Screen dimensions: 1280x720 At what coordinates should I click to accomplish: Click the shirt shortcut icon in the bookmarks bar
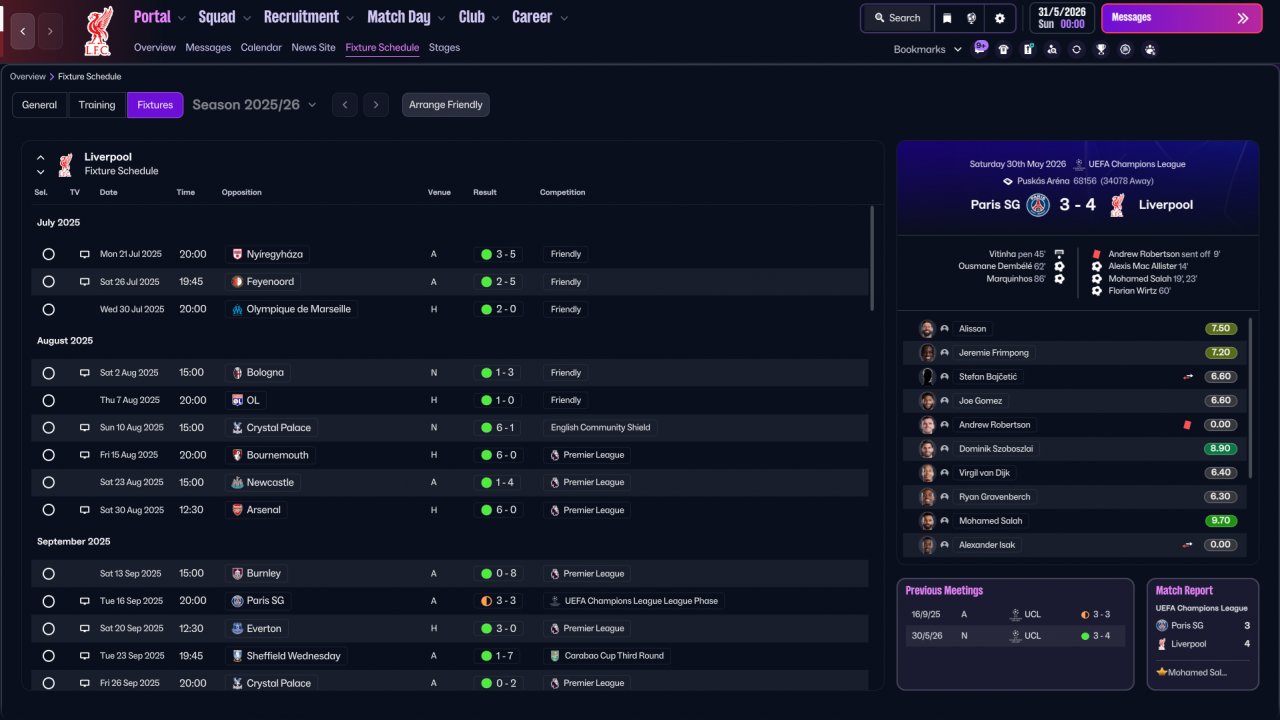point(1003,49)
